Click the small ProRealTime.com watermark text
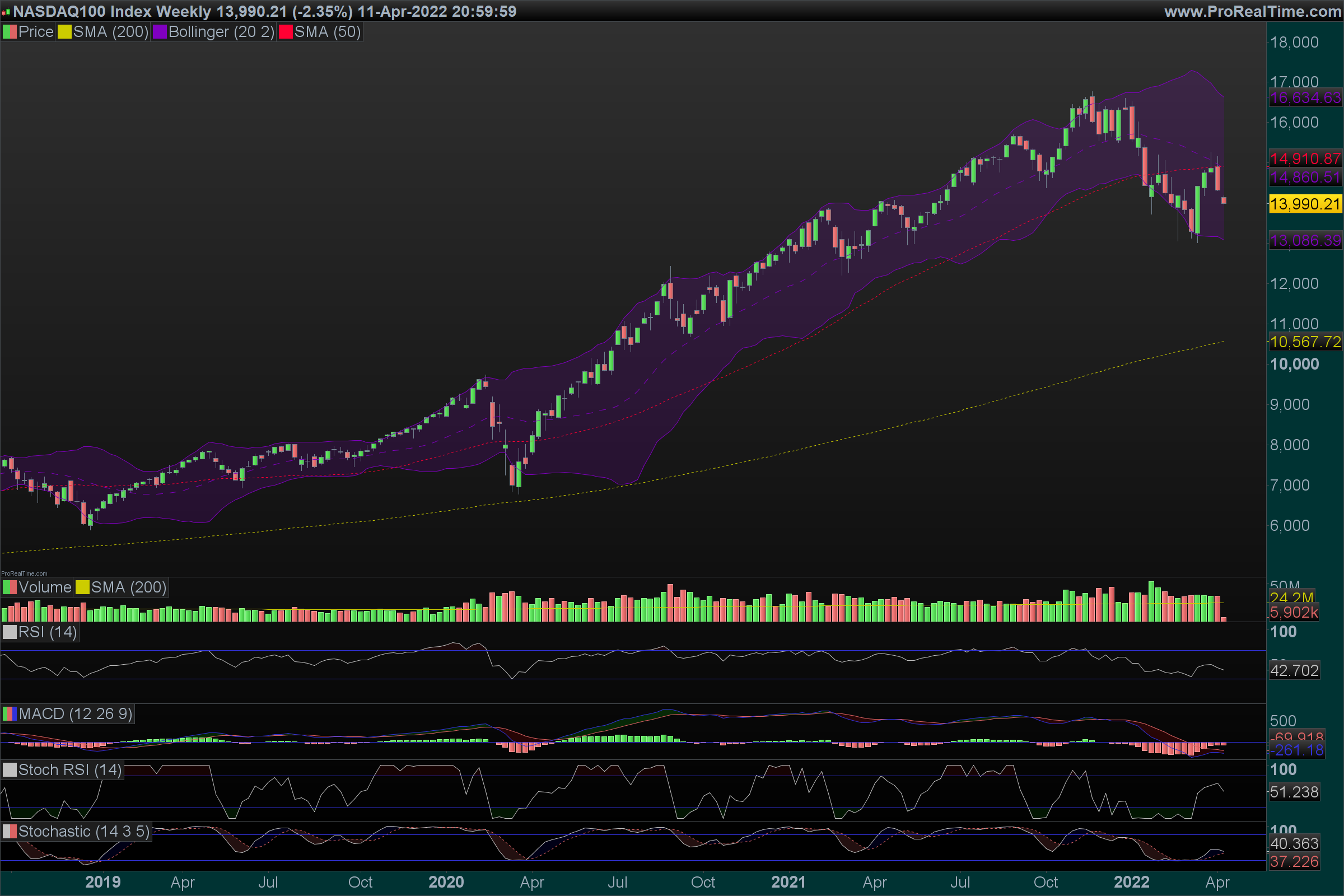This screenshot has height=896, width=1344. click(24, 573)
